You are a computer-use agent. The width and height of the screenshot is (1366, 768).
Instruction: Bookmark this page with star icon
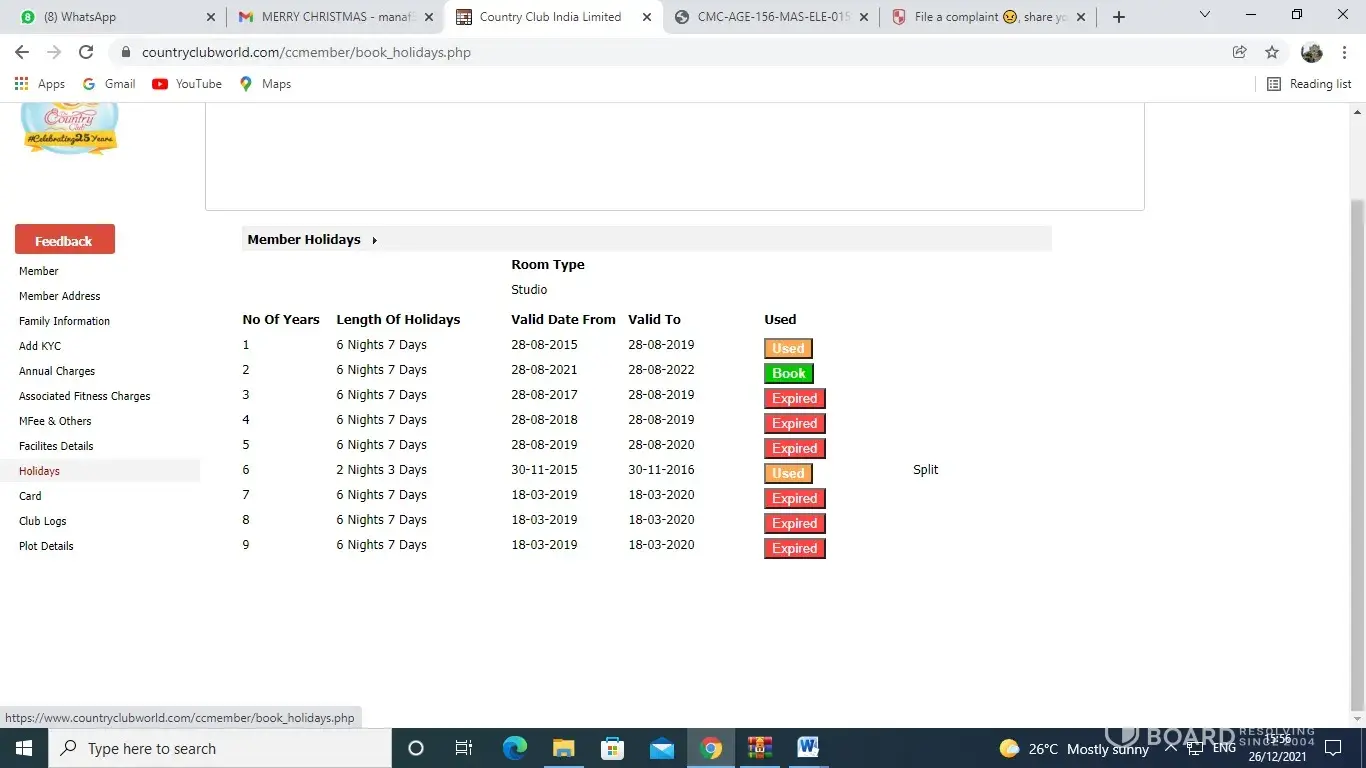(1272, 52)
